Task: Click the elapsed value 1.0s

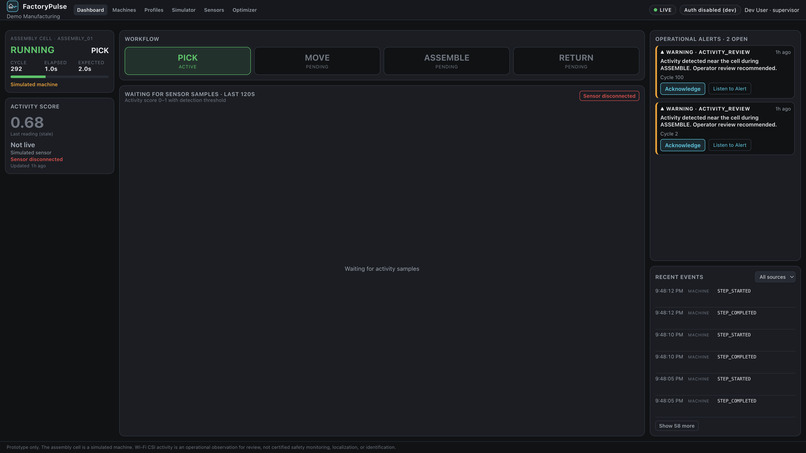Action: tap(51, 69)
